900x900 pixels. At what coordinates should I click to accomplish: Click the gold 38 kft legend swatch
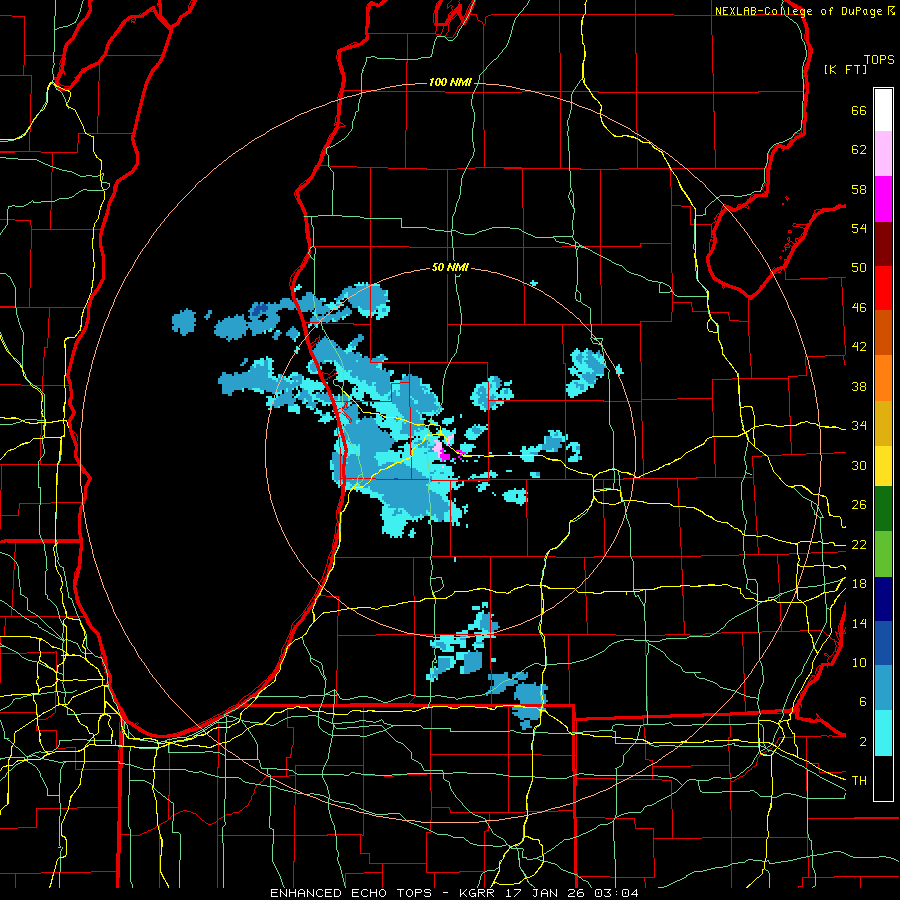[x=883, y=423]
